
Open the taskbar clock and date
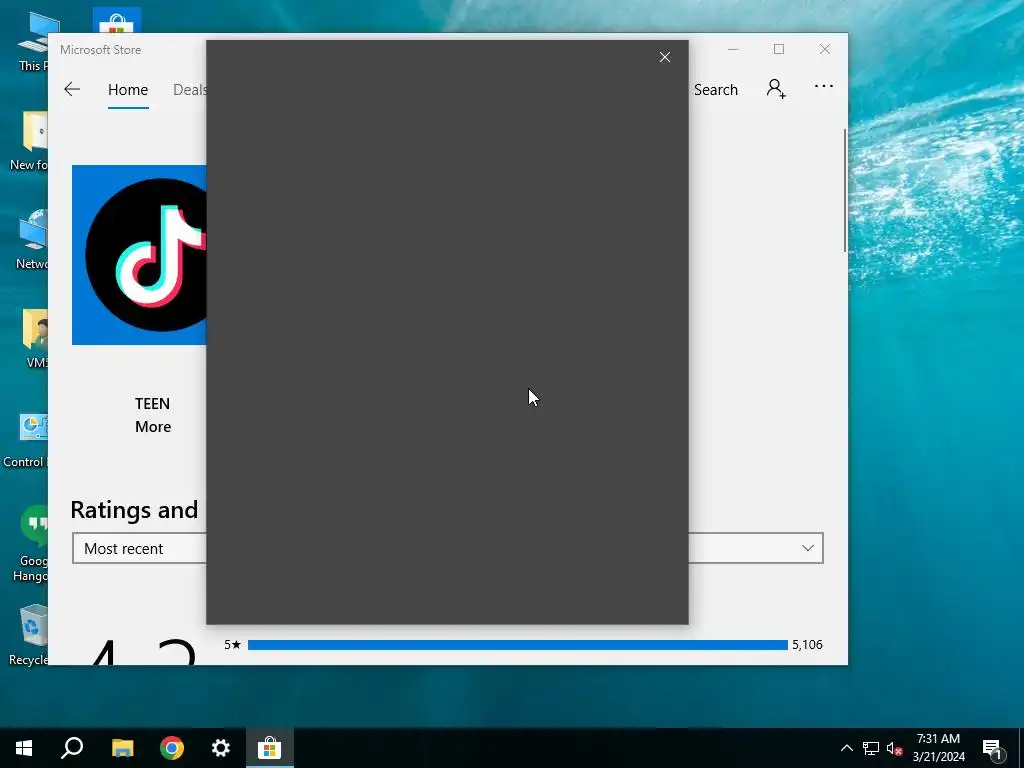pyautogui.click(x=938, y=748)
